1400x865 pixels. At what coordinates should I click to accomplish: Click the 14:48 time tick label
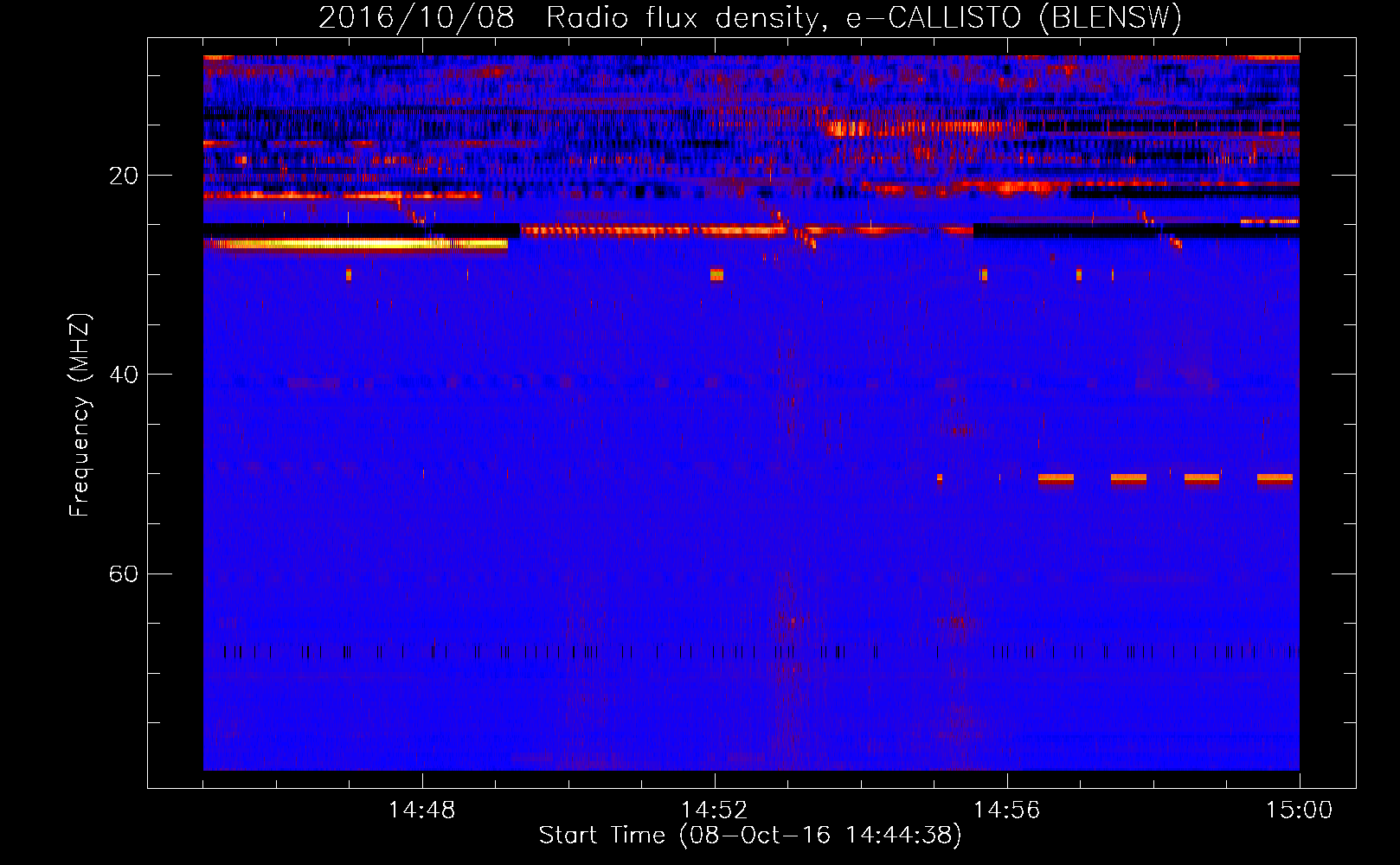pyautogui.click(x=421, y=811)
